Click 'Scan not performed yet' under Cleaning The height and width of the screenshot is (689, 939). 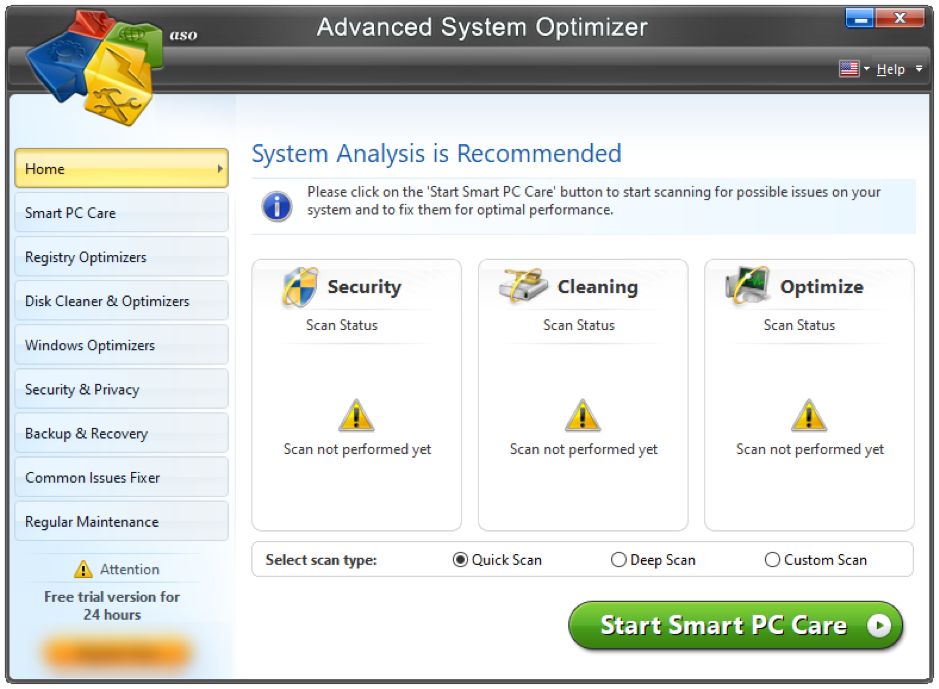coord(583,449)
